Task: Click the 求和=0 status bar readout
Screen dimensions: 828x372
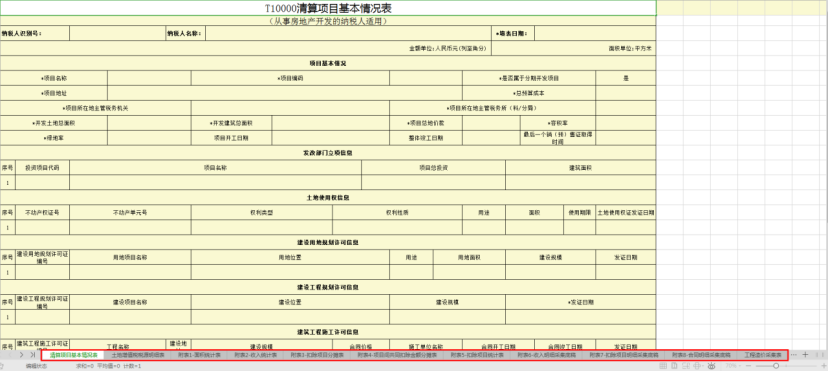Action: pos(85,366)
